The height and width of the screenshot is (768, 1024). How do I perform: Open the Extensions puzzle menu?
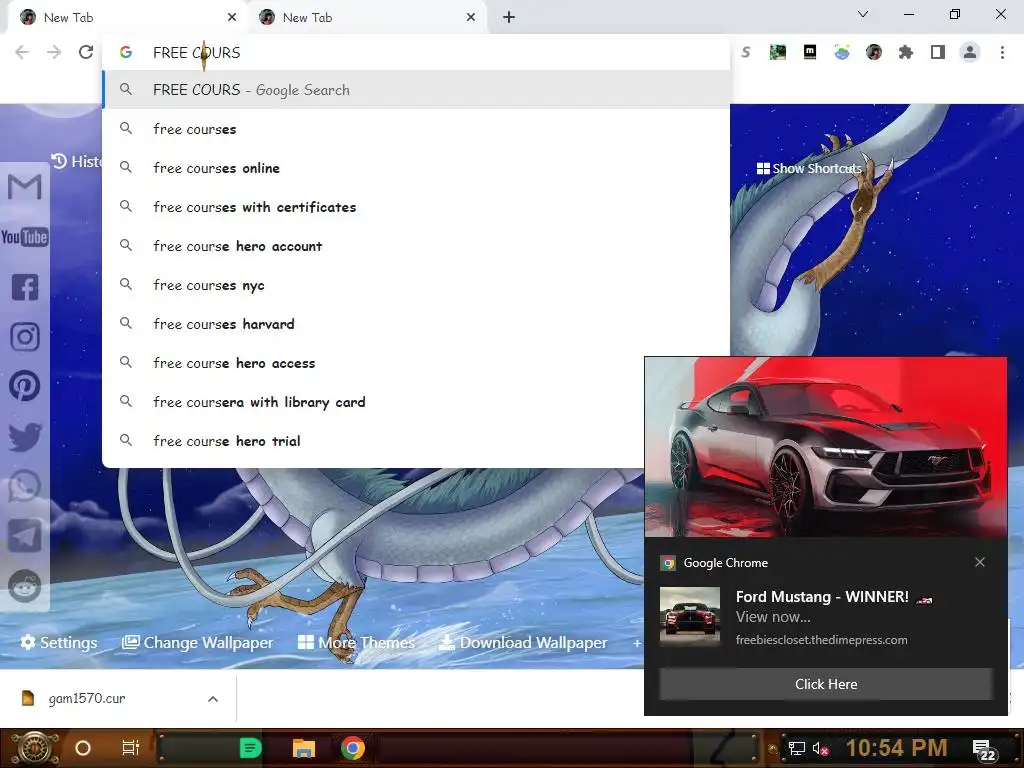(x=906, y=52)
